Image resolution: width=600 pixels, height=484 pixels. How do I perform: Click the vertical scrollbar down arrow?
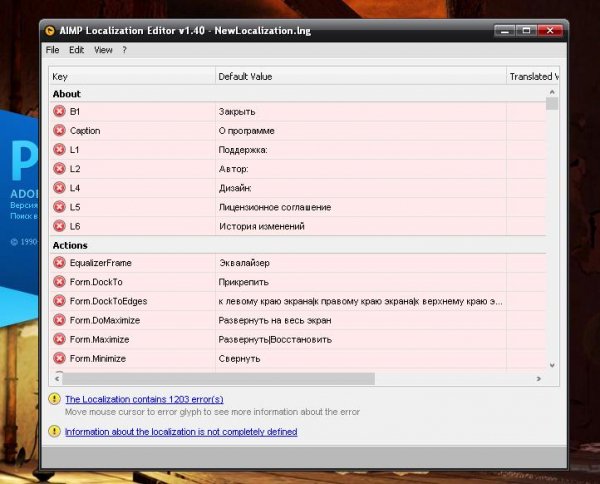(x=552, y=365)
